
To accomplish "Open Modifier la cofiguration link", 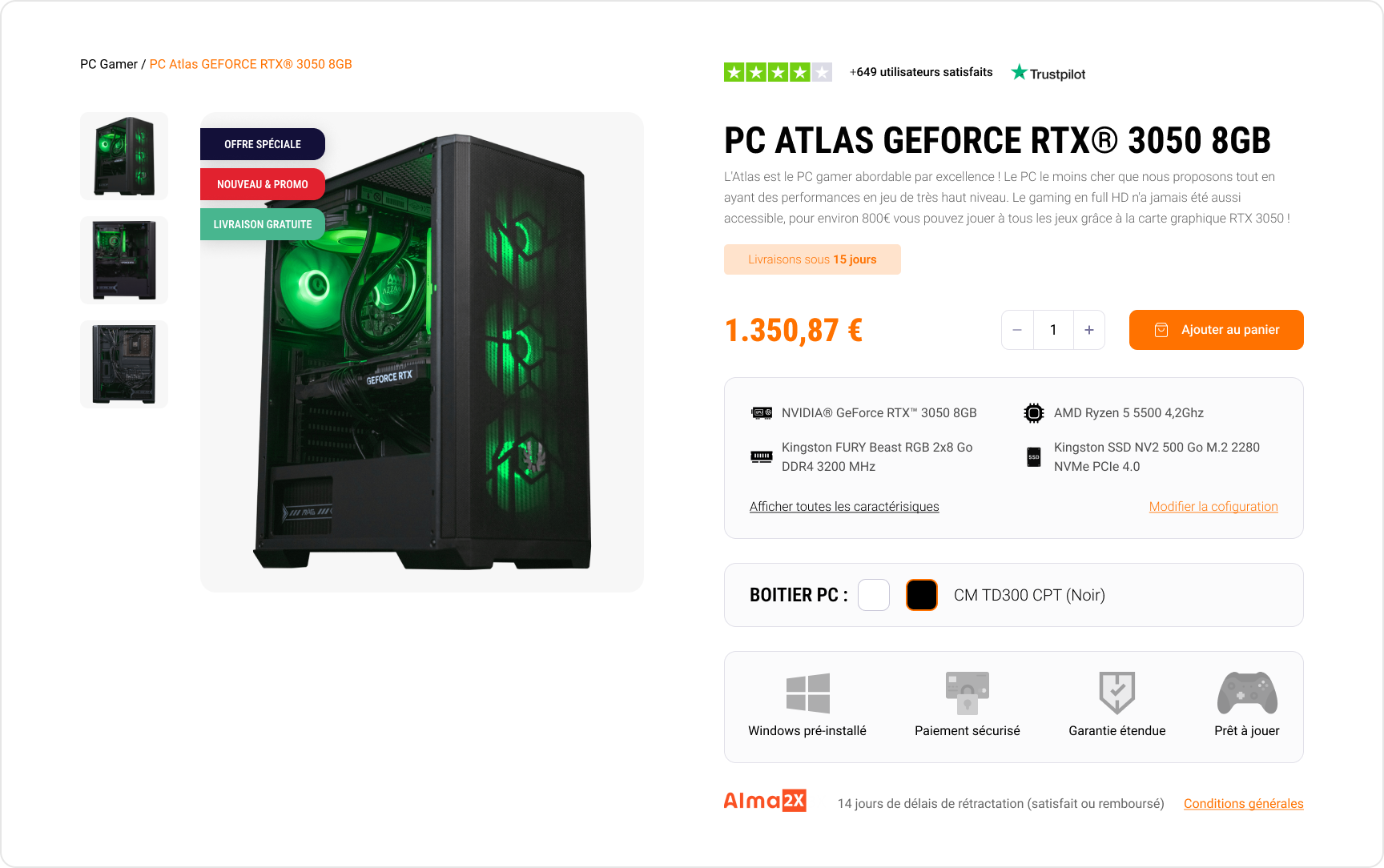I will pos(1213,507).
